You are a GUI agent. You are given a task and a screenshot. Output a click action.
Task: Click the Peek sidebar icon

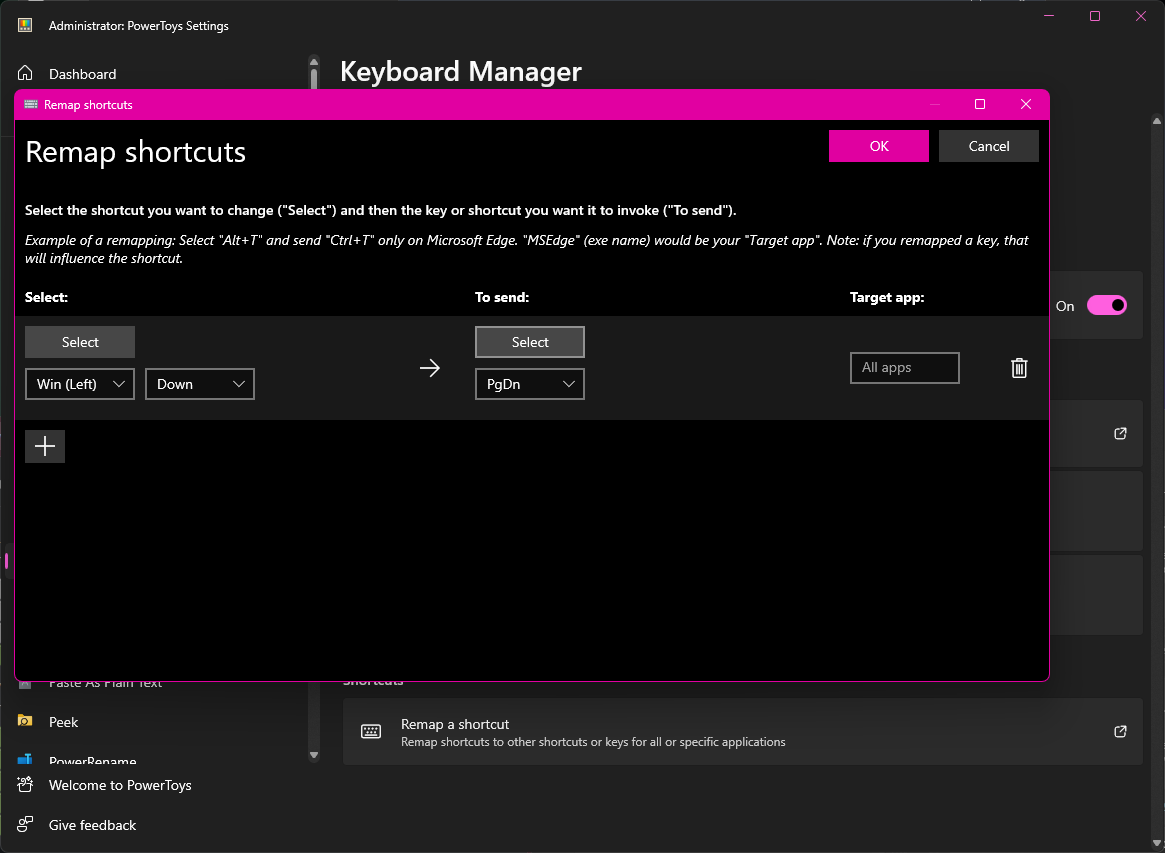pos(24,721)
